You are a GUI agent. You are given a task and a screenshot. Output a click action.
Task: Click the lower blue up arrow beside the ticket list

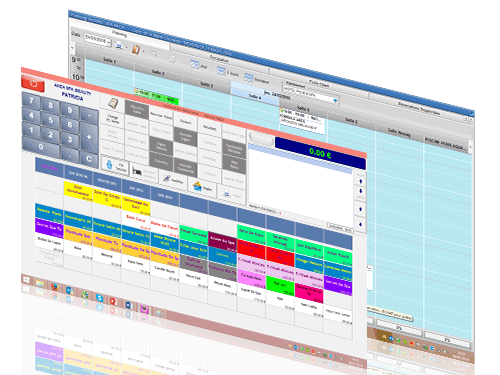point(360,209)
